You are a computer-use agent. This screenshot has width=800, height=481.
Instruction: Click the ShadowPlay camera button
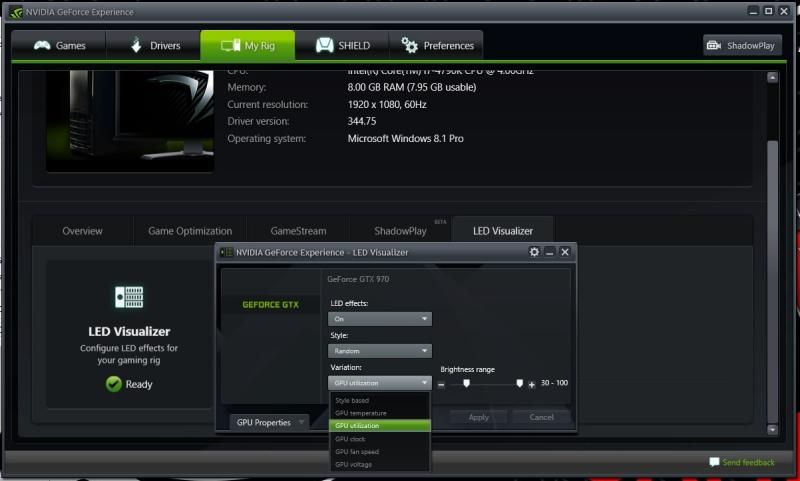click(x=715, y=46)
